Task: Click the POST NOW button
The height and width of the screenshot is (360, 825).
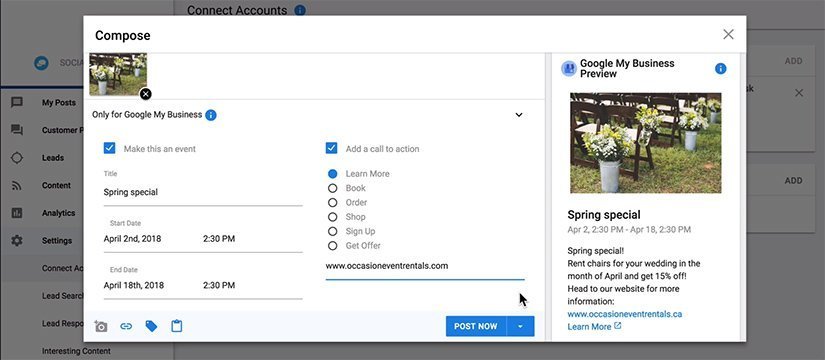Action: click(476, 326)
